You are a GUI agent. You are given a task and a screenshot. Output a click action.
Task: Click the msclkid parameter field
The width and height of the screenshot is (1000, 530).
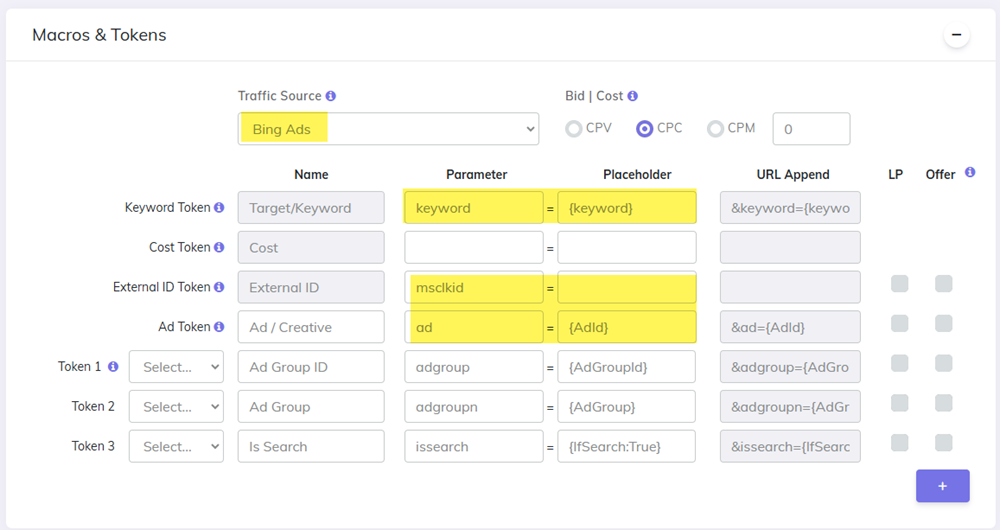click(474, 288)
